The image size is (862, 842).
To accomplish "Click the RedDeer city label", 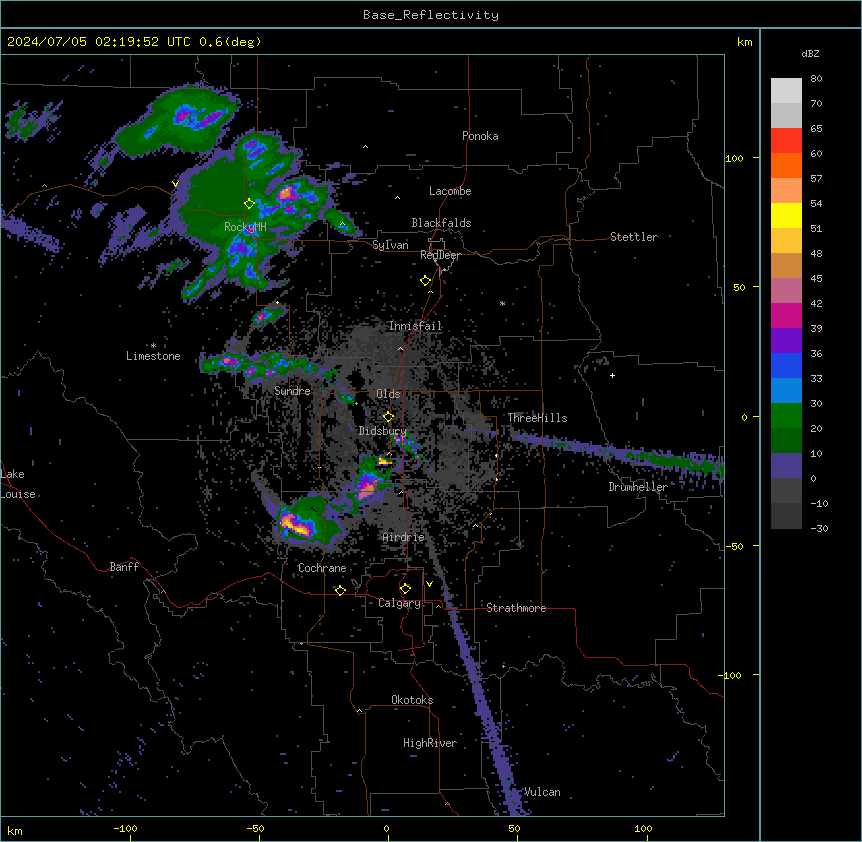I will coord(440,255).
